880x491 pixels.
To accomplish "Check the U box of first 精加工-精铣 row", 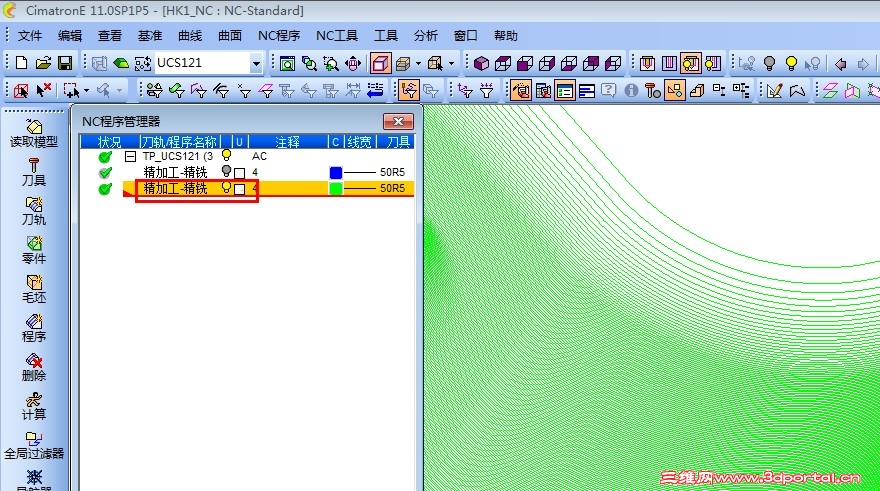I will click(x=240, y=173).
